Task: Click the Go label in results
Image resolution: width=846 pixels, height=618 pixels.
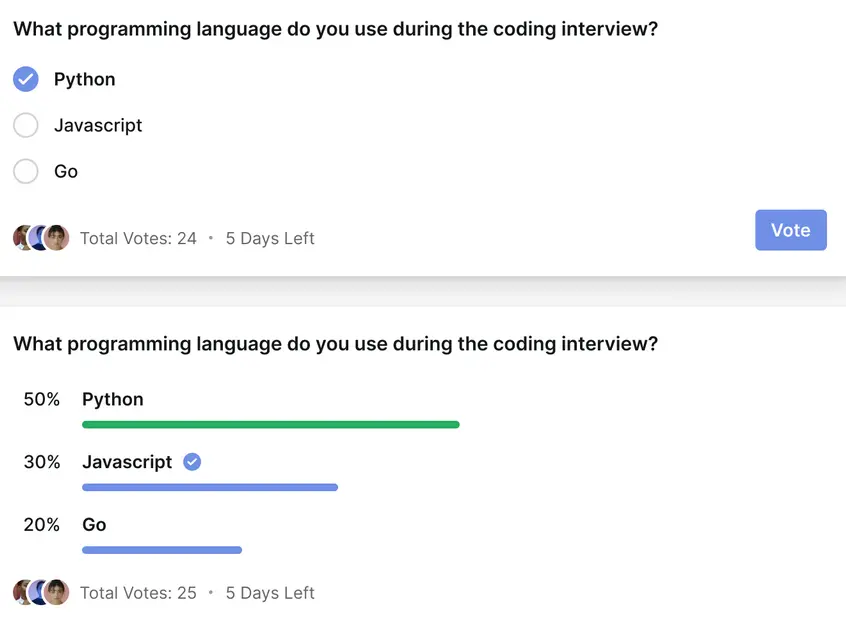Action: (94, 524)
